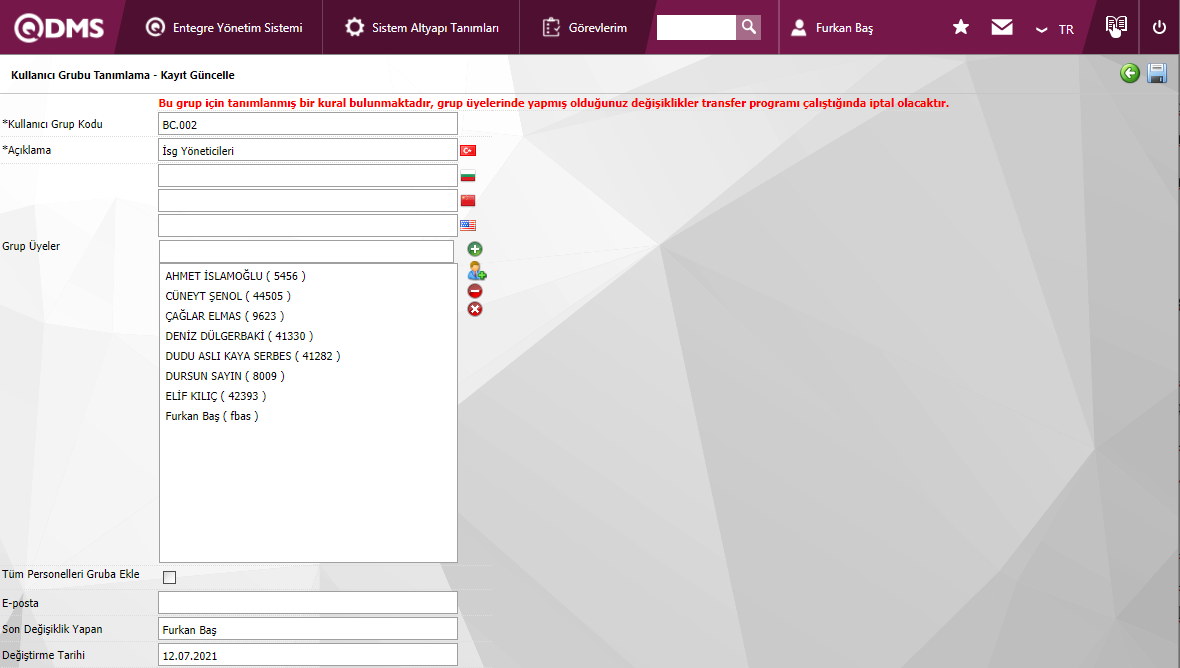Screen dimensions: 1180x668
Task: Click the Bulgarian flag icon
Action: coord(468,175)
